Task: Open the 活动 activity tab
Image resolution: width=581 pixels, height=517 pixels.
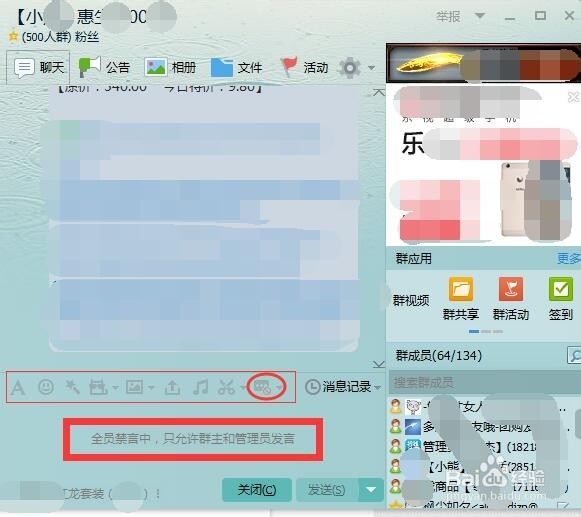Action: (x=305, y=67)
